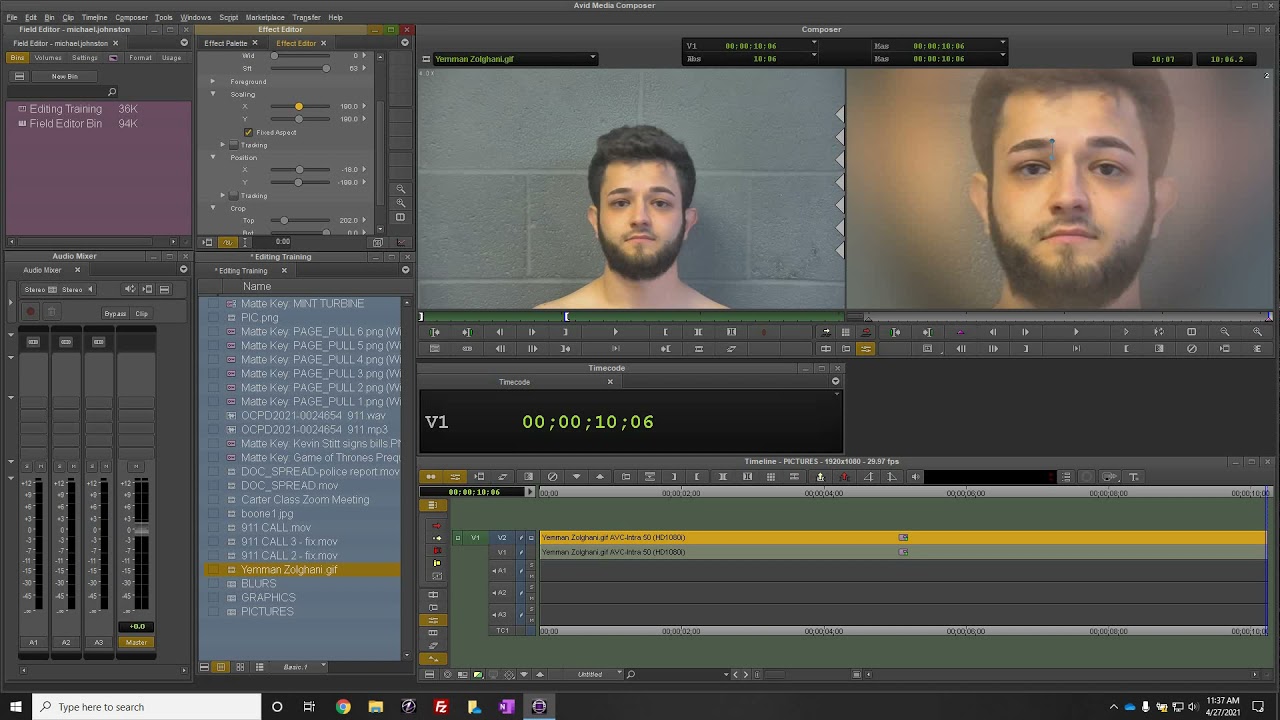This screenshot has width=1280, height=720.
Task: Open the Marketplace menu
Action: coord(265,17)
